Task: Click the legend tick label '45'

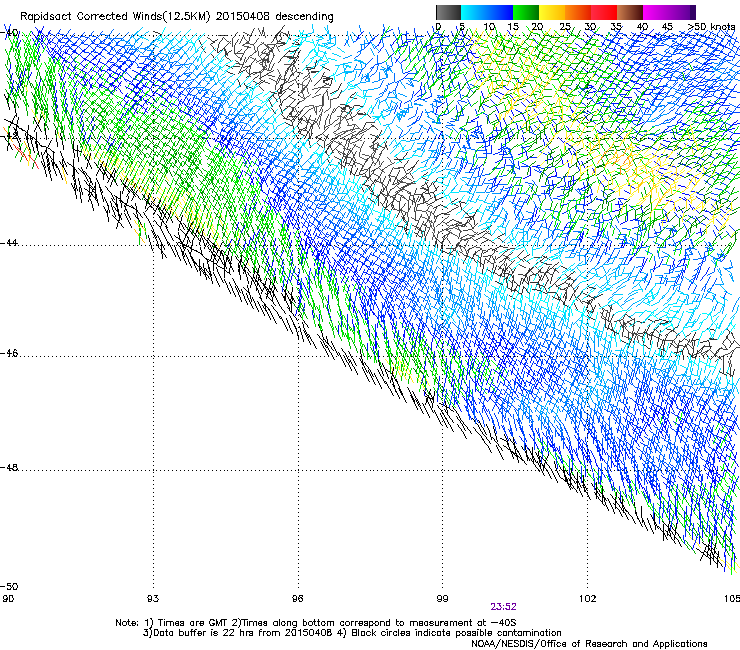Action: tap(667, 27)
